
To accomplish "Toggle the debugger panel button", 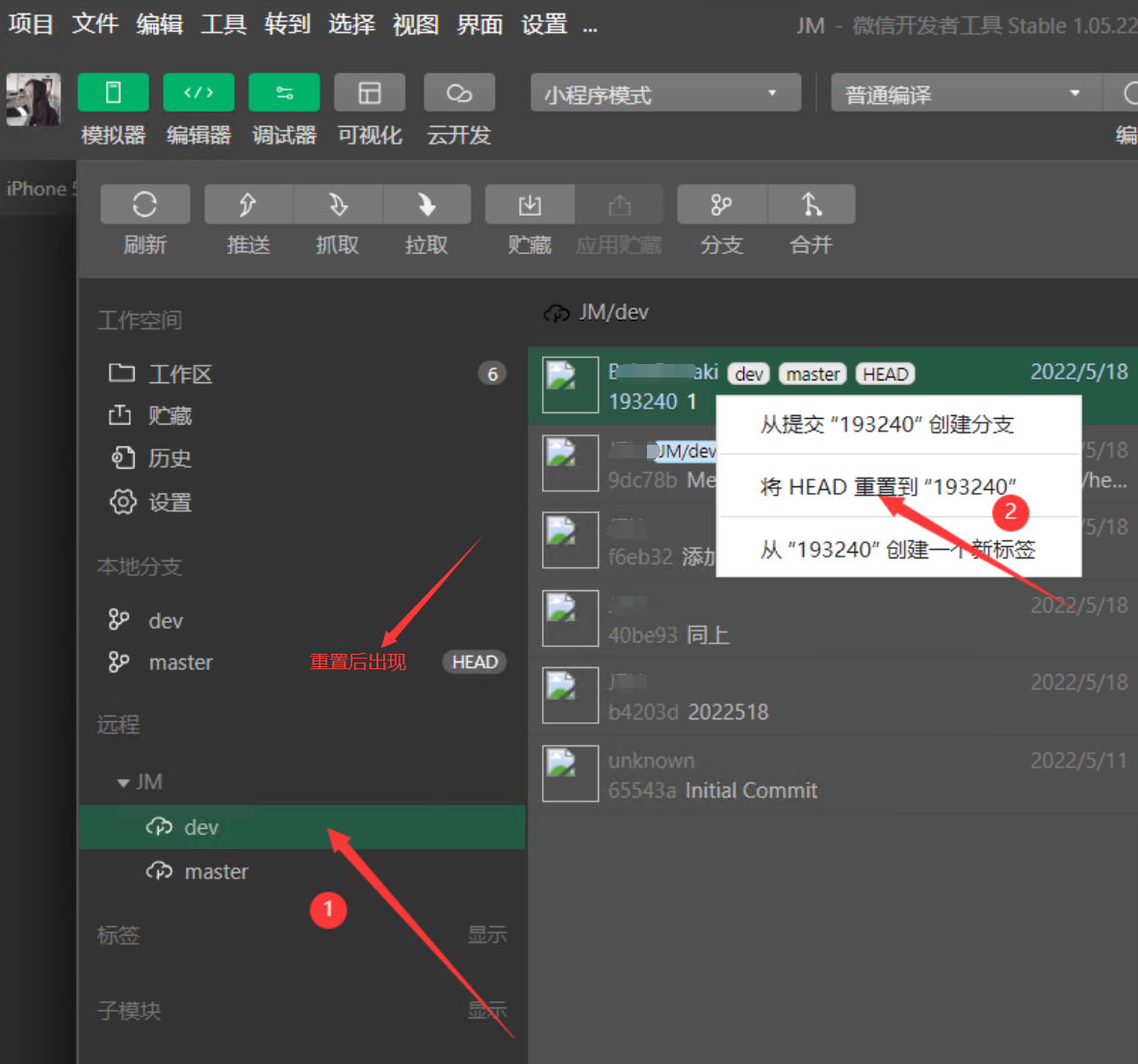I will pos(285,92).
